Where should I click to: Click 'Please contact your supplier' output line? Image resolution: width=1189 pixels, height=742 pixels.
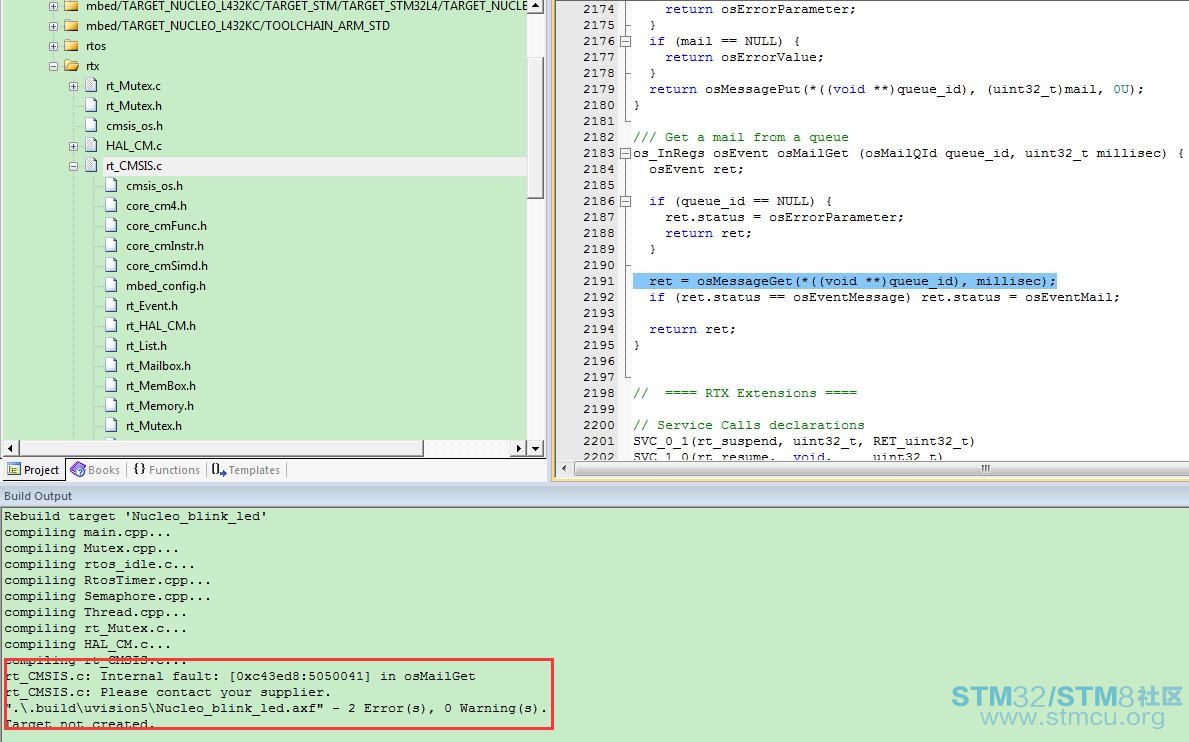pyautogui.click(x=168, y=692)
